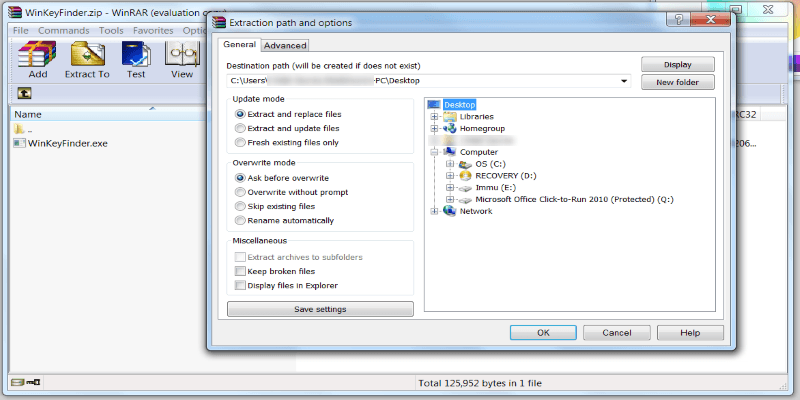Click the Homegroup label in folder tree
The height and width of the screenshot is (400, 800).
[x=482, y=129]
